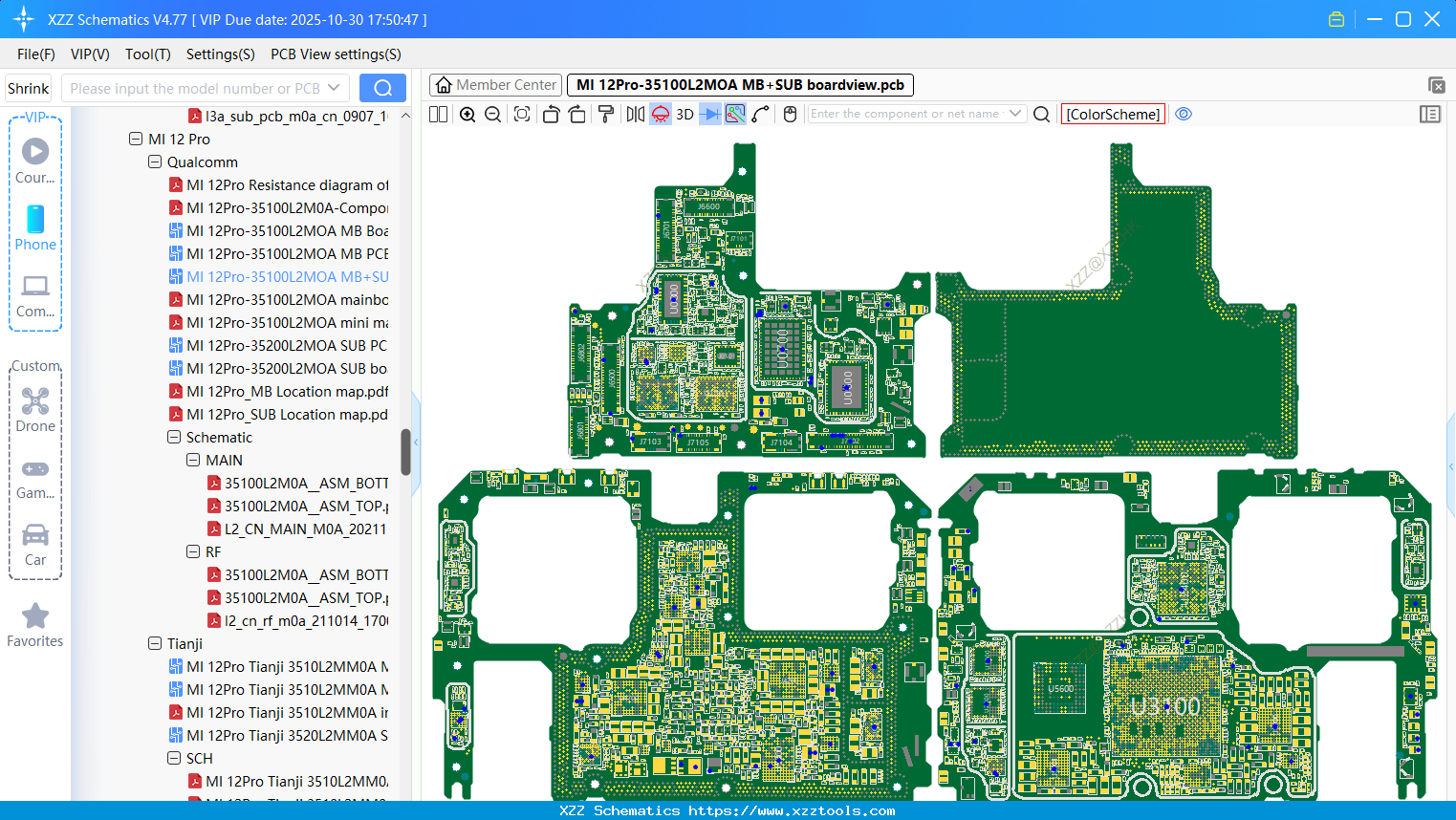The width and height of the screenshot is (1456, 820).
Task: Click the Member Center button
Action: point(495,84)
